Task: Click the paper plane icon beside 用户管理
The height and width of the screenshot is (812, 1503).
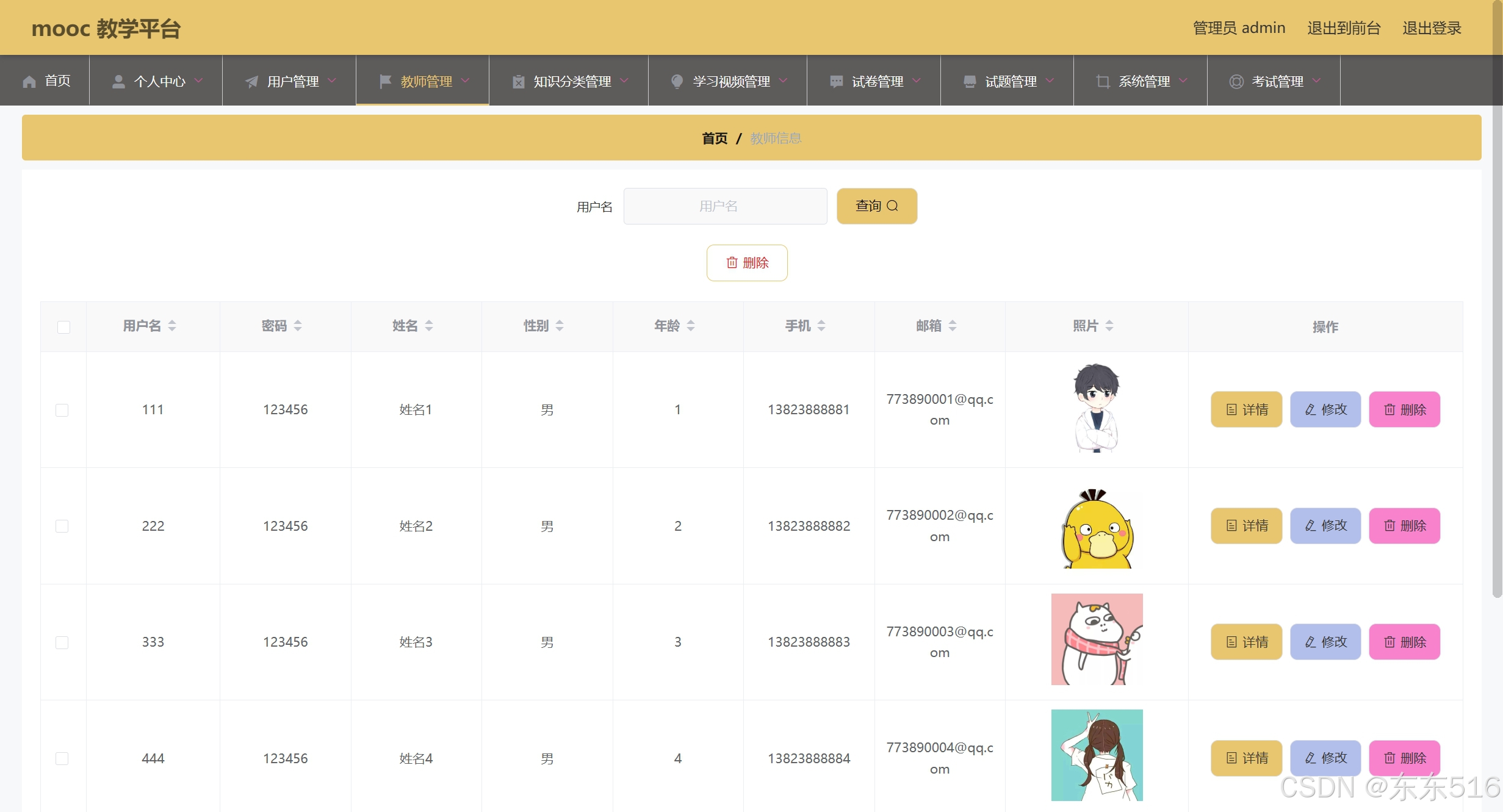Action: coord(251,82)
